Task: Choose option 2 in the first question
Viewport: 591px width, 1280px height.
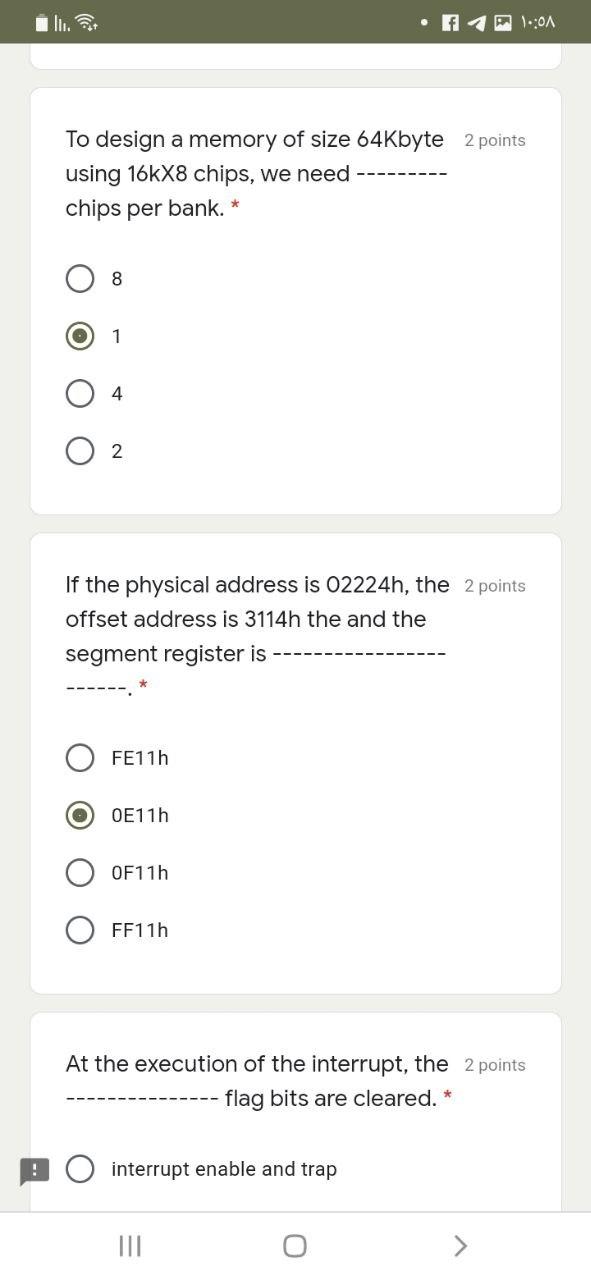Action: point(80,450)
